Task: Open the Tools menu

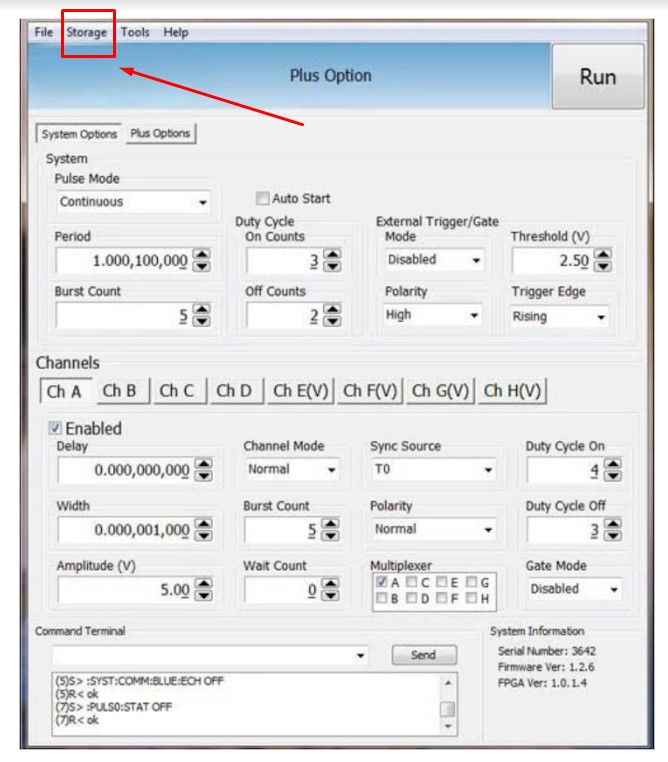Action: [x=135, y=33]
